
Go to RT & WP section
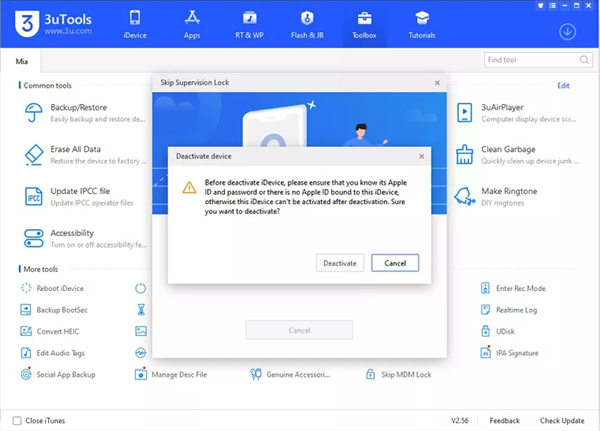pos(250,25)
